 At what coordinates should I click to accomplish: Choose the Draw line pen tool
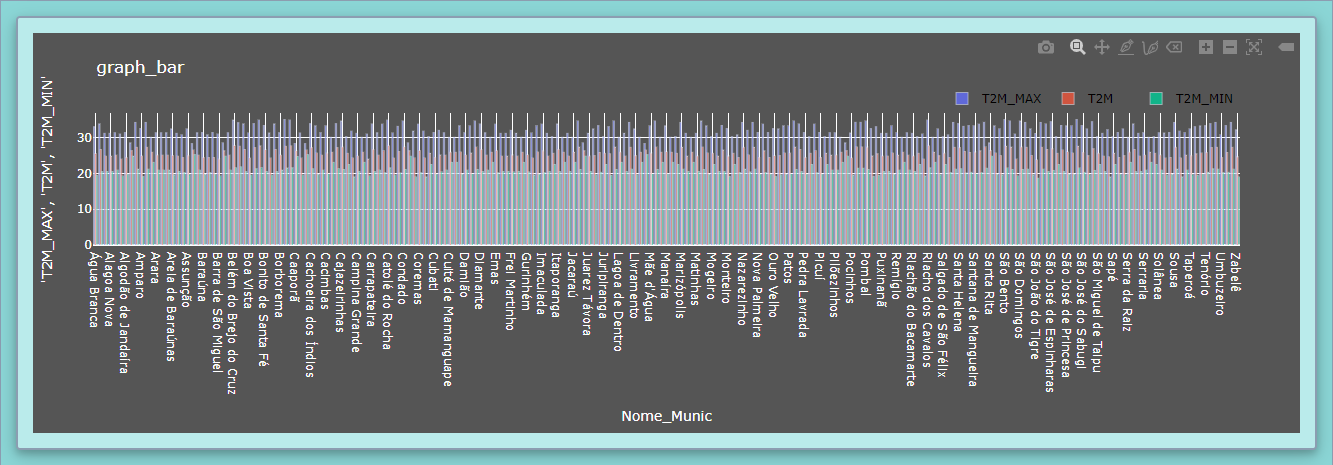point(1126,47)
